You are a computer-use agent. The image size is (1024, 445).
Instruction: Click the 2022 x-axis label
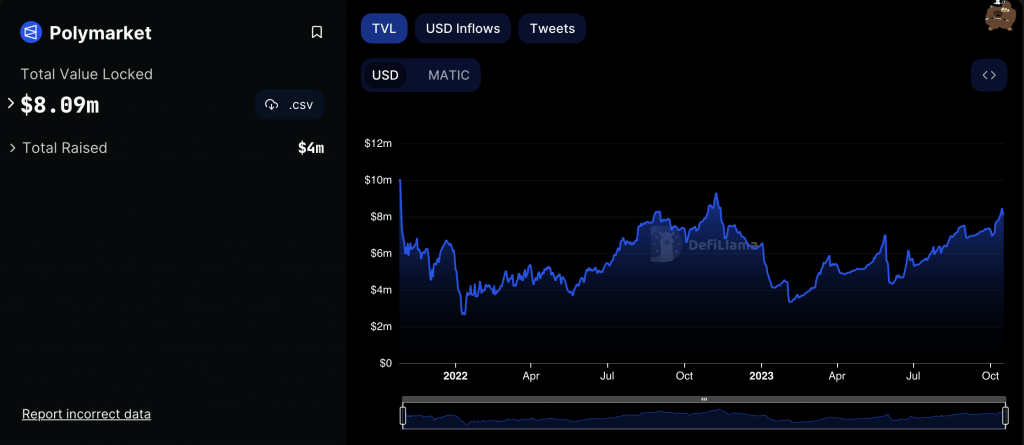coord(455,376)
